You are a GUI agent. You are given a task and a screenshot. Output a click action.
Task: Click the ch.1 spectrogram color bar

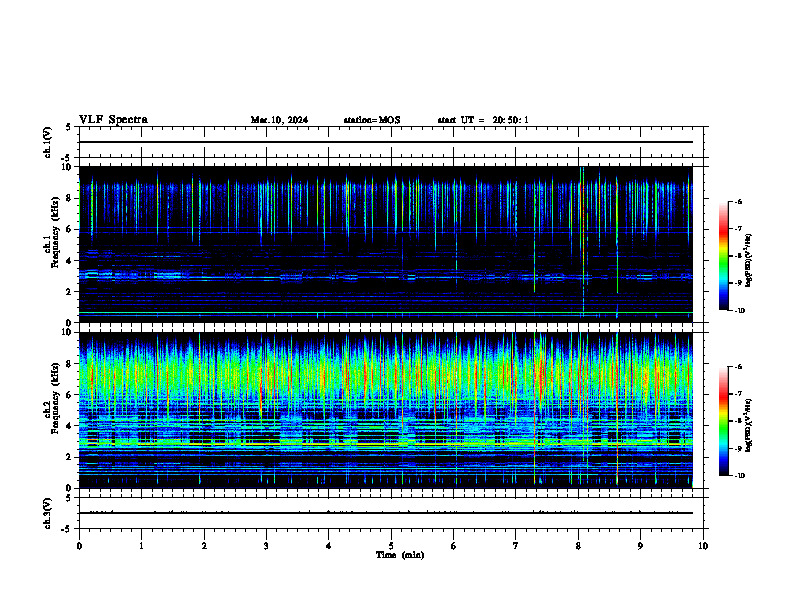click(724, 256)
